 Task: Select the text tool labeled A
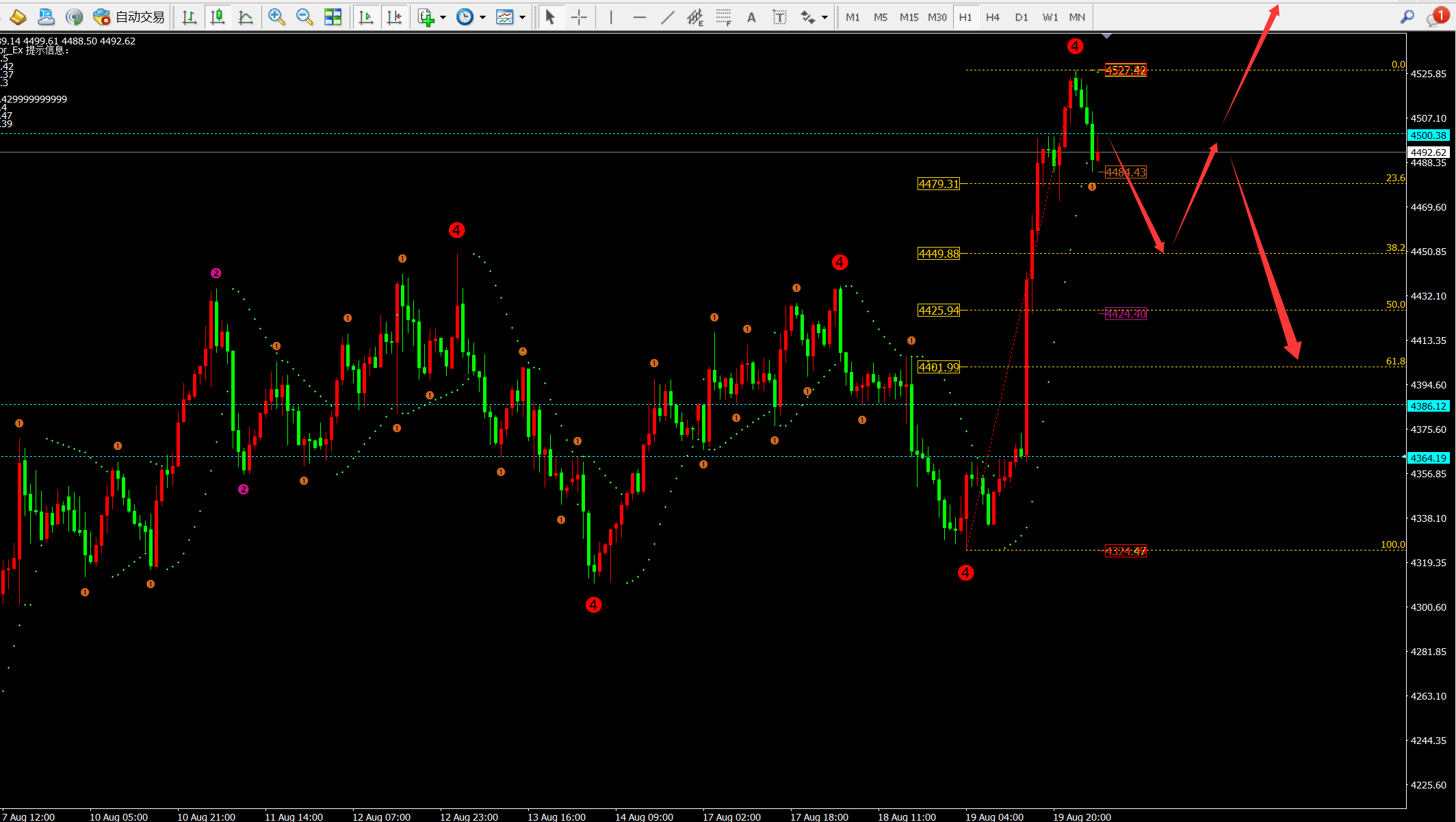point(751,17)
